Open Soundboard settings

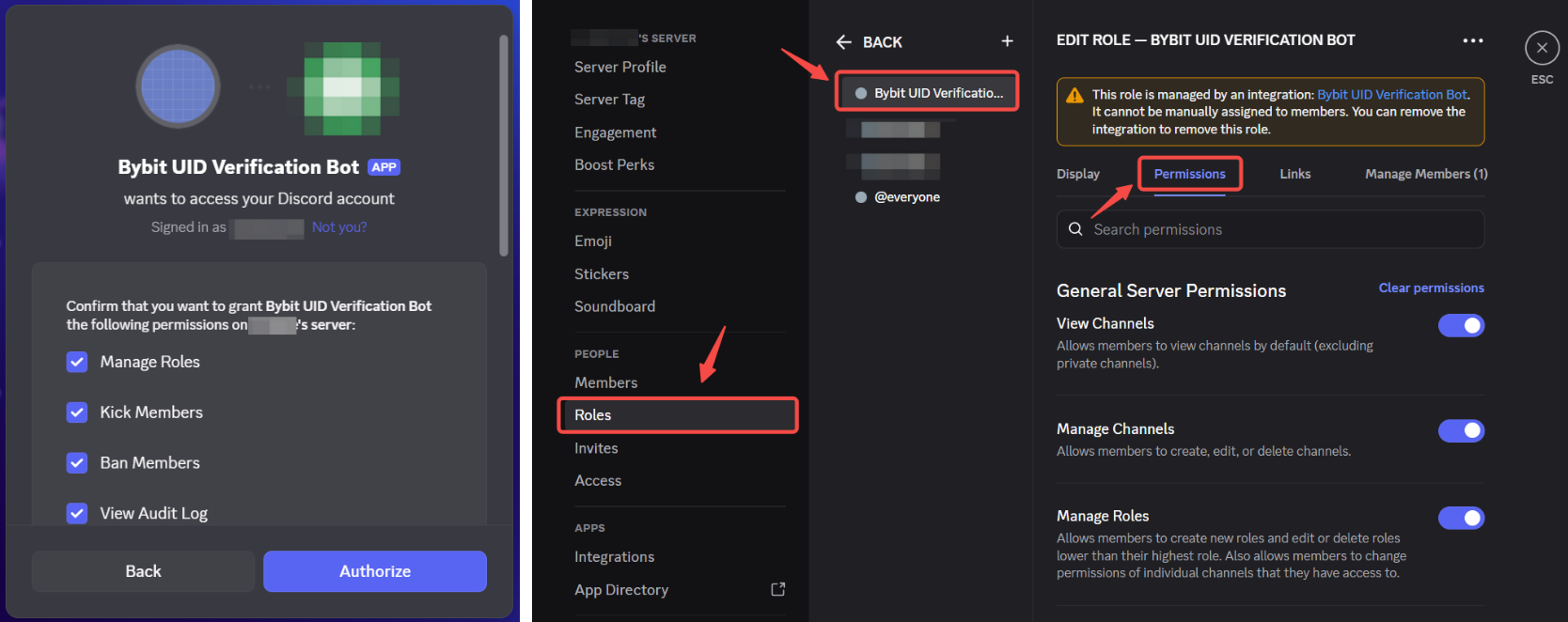click(x=615, y=306)
